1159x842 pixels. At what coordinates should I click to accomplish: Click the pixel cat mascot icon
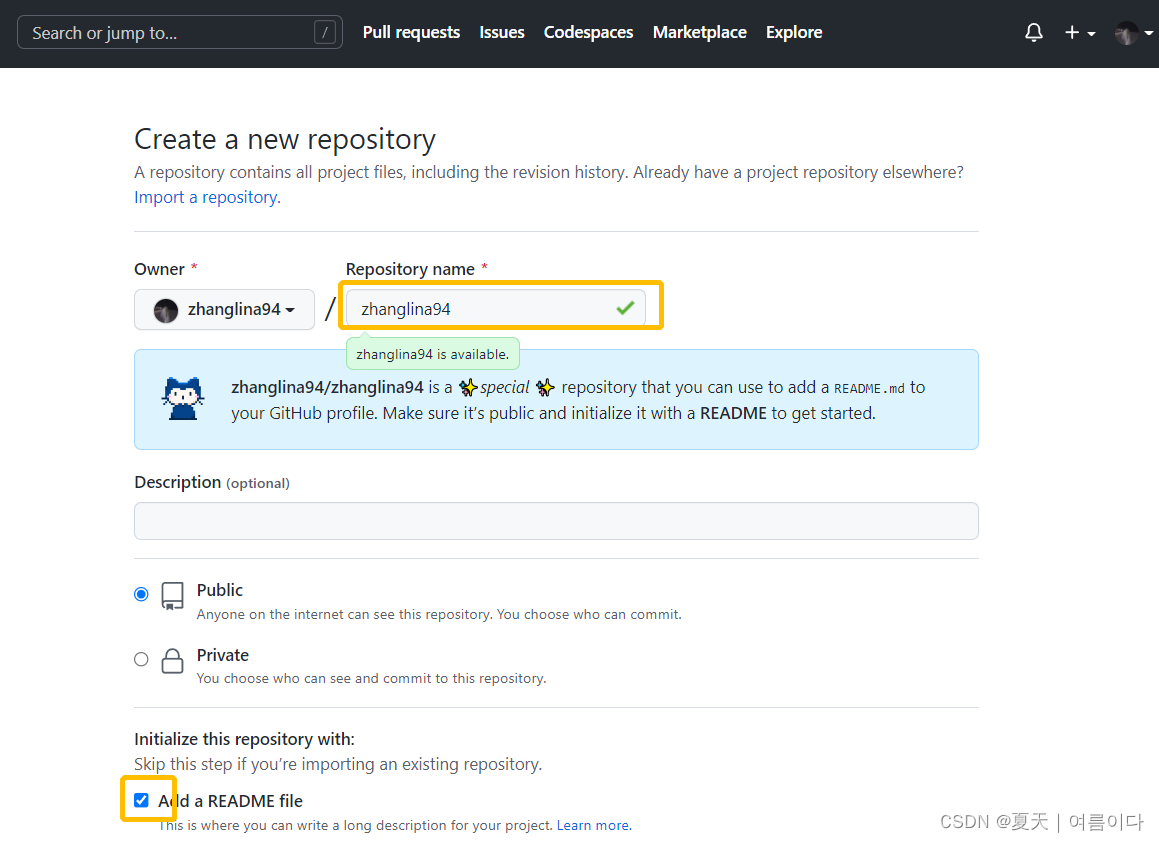183,398
